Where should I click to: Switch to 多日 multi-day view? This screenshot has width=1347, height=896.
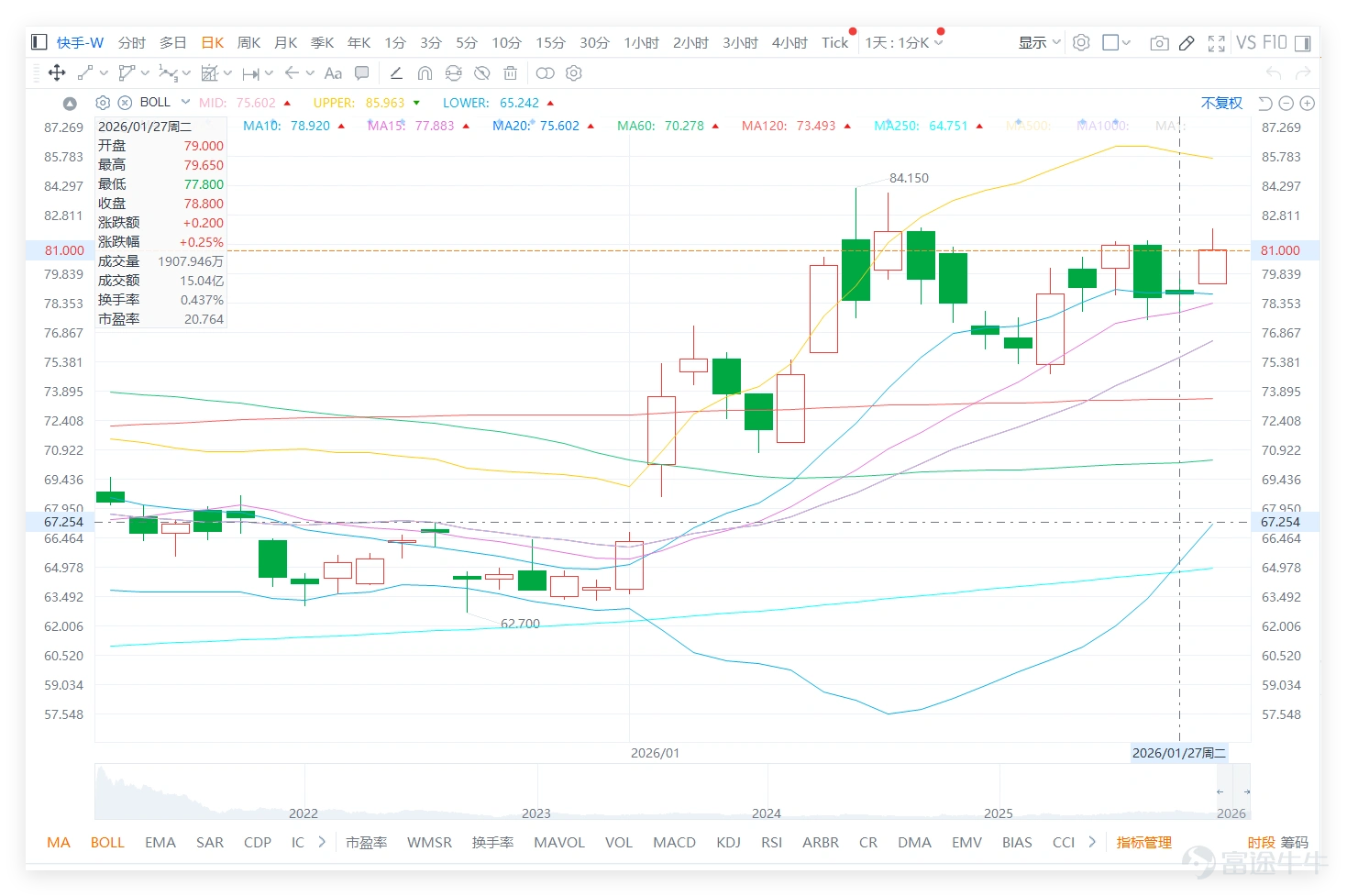point(173,42)
